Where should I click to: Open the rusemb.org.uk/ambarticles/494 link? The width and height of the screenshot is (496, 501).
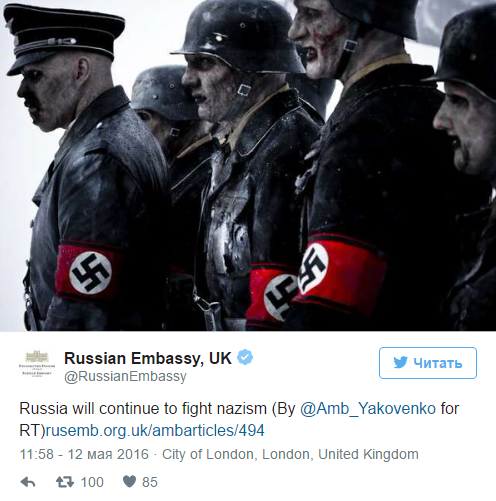[x=155, y=431]
